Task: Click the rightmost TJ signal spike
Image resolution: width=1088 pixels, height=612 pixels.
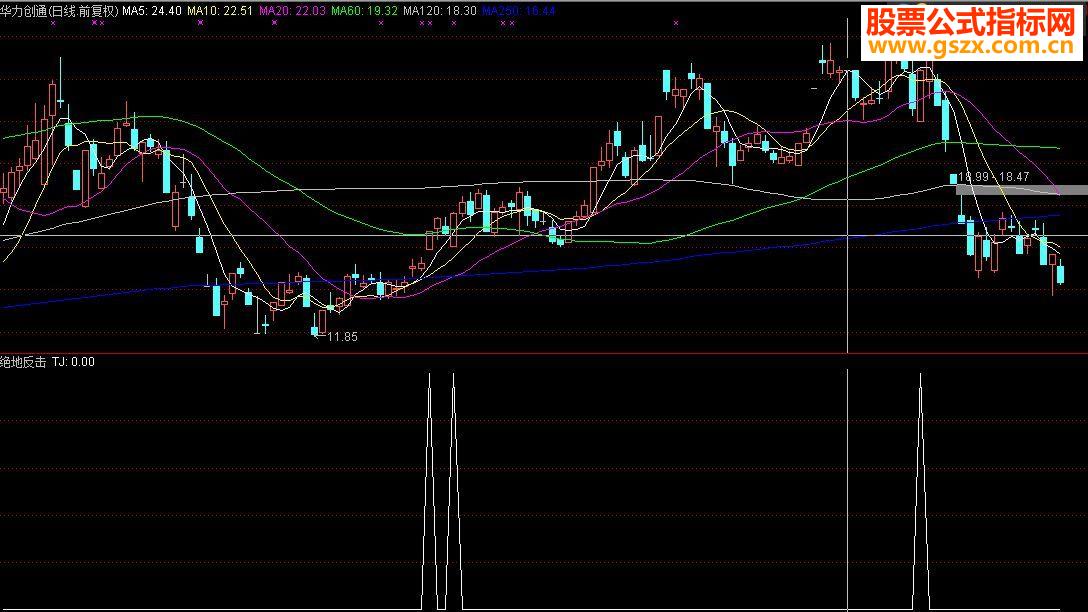Action: point(921,491)
